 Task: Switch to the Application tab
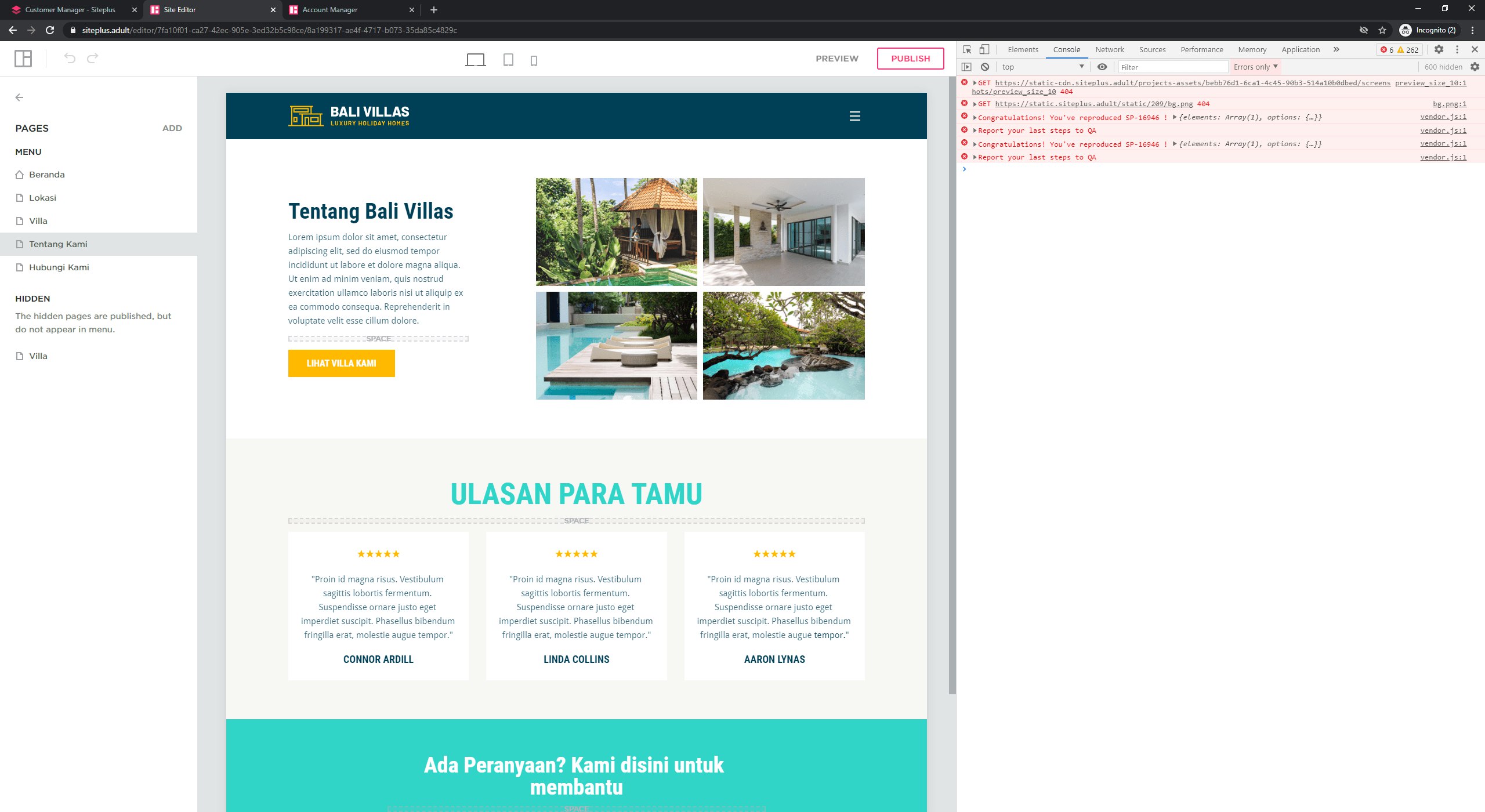(1301, 49)
